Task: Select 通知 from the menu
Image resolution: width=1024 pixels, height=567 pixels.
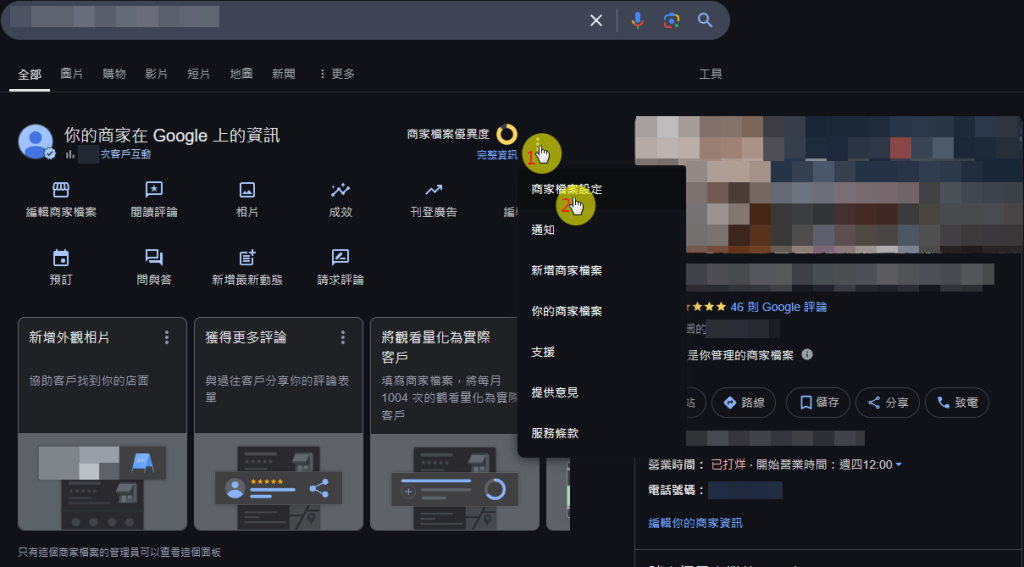Action: pyautogui.click(x=601, y=230)
